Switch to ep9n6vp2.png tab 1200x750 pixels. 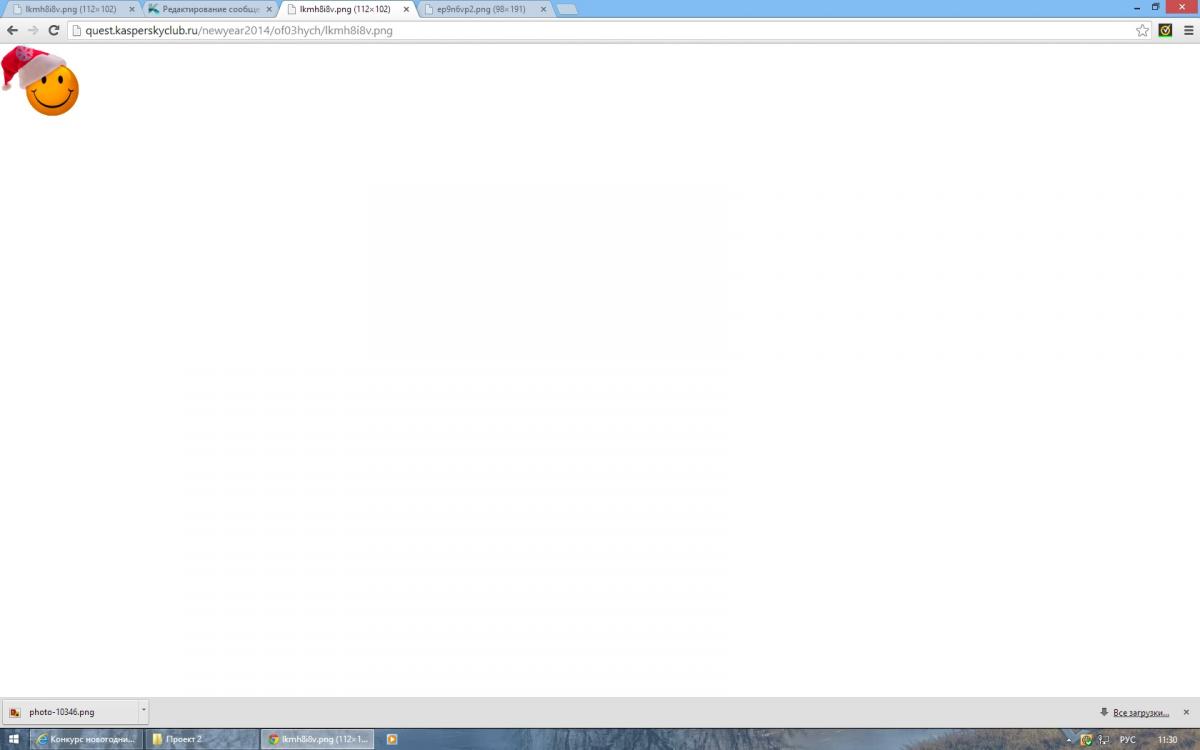(484, 9)
